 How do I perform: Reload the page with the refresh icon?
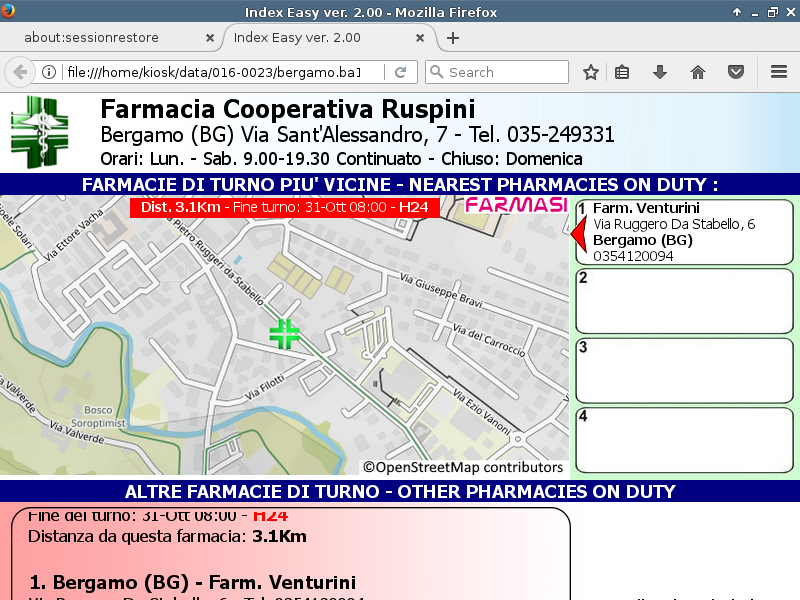pyautogui.click(x=400, y=72)
